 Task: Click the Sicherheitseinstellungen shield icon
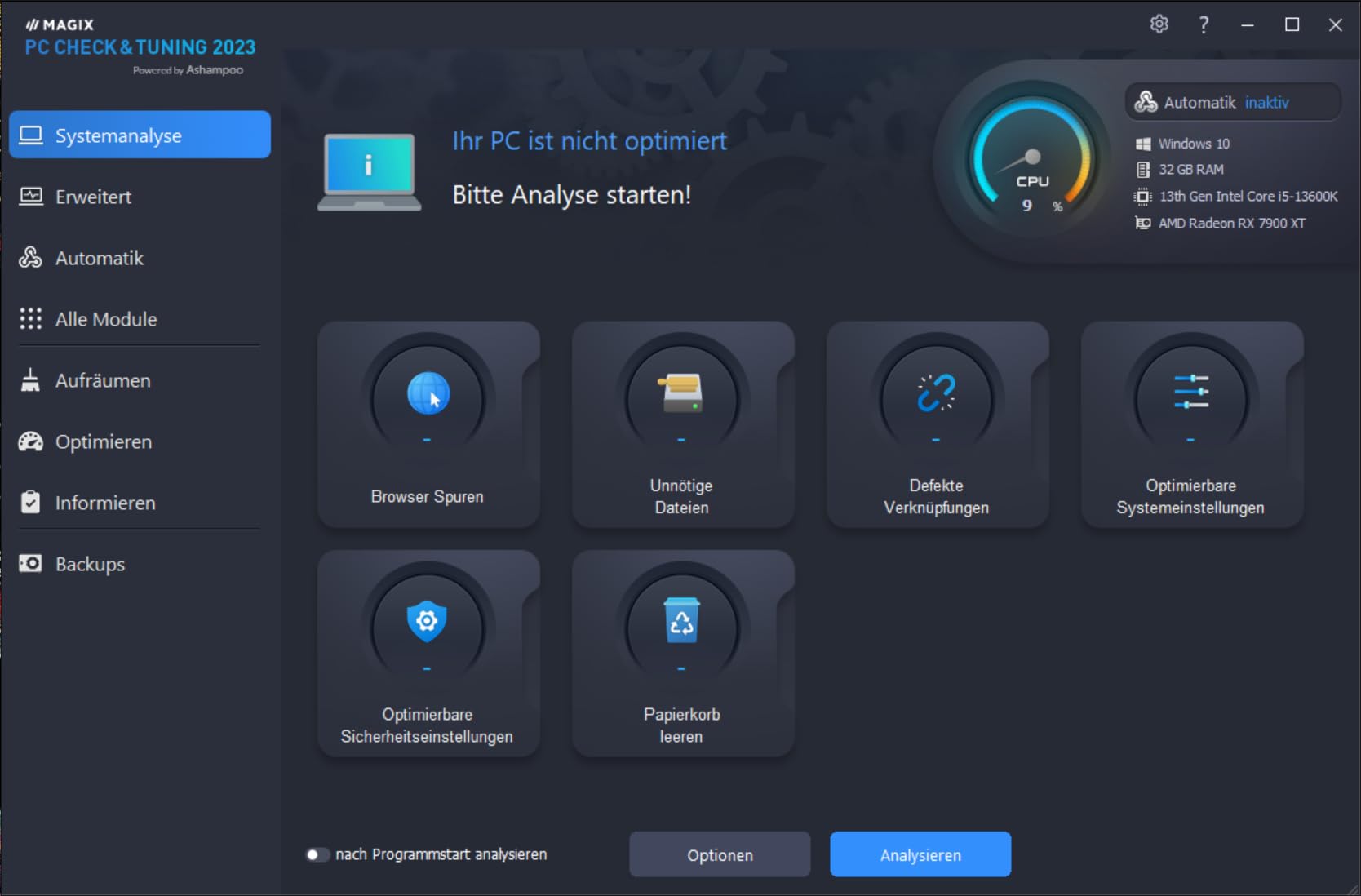pos(427,622)
